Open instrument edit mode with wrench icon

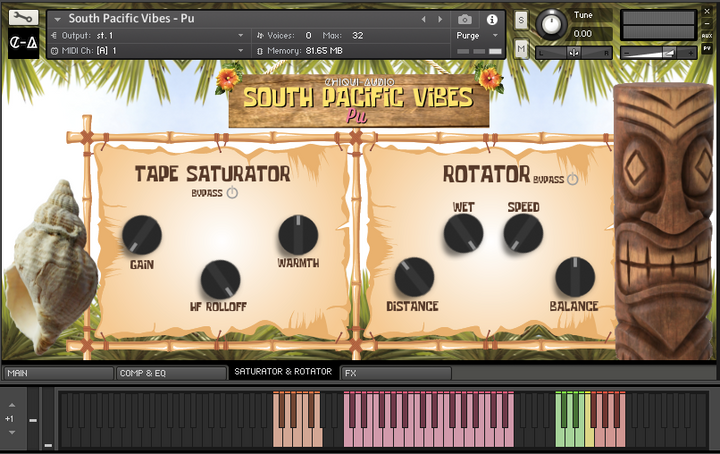click(x=23, y=17)
